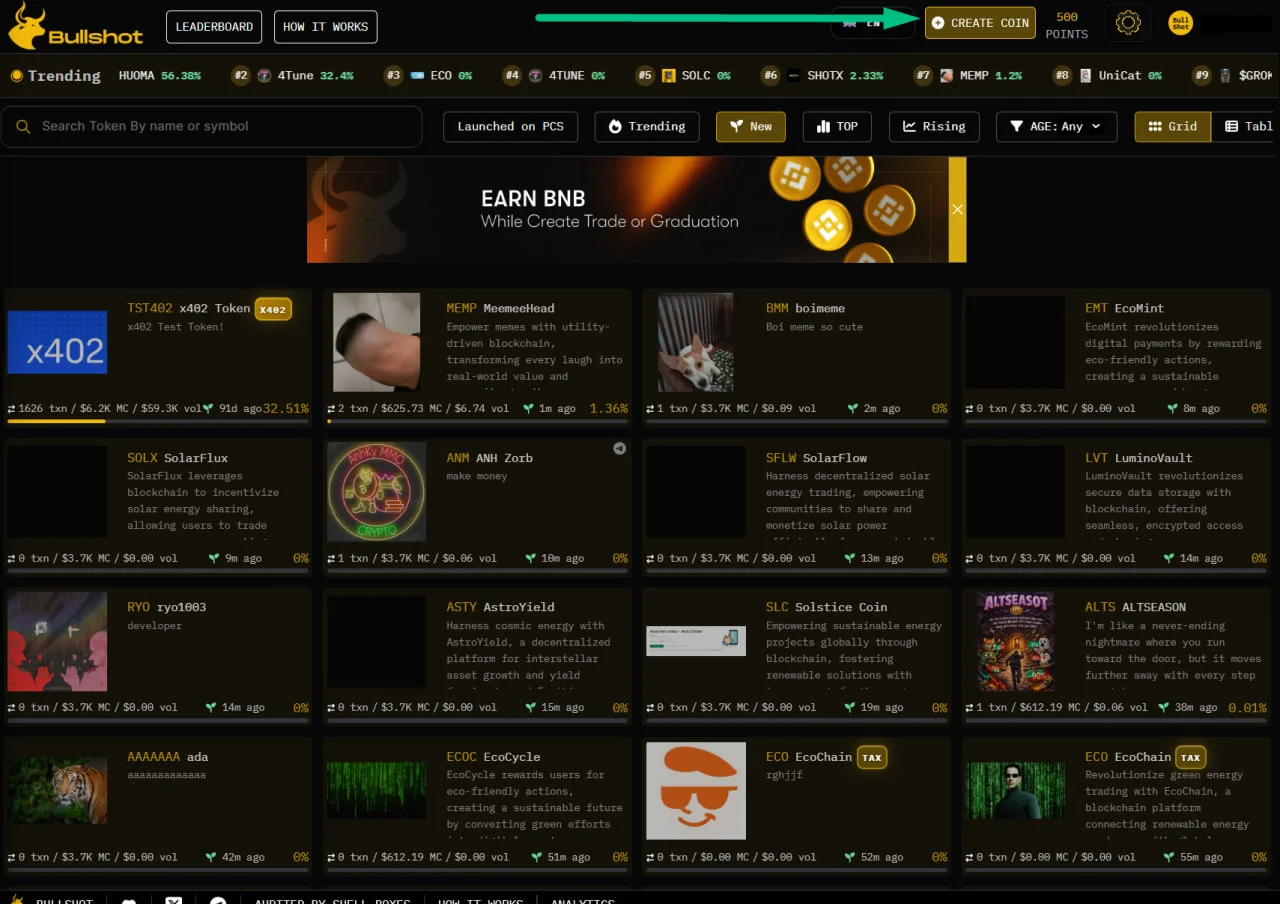Click the CREATE COIN button

coord(980,22)
